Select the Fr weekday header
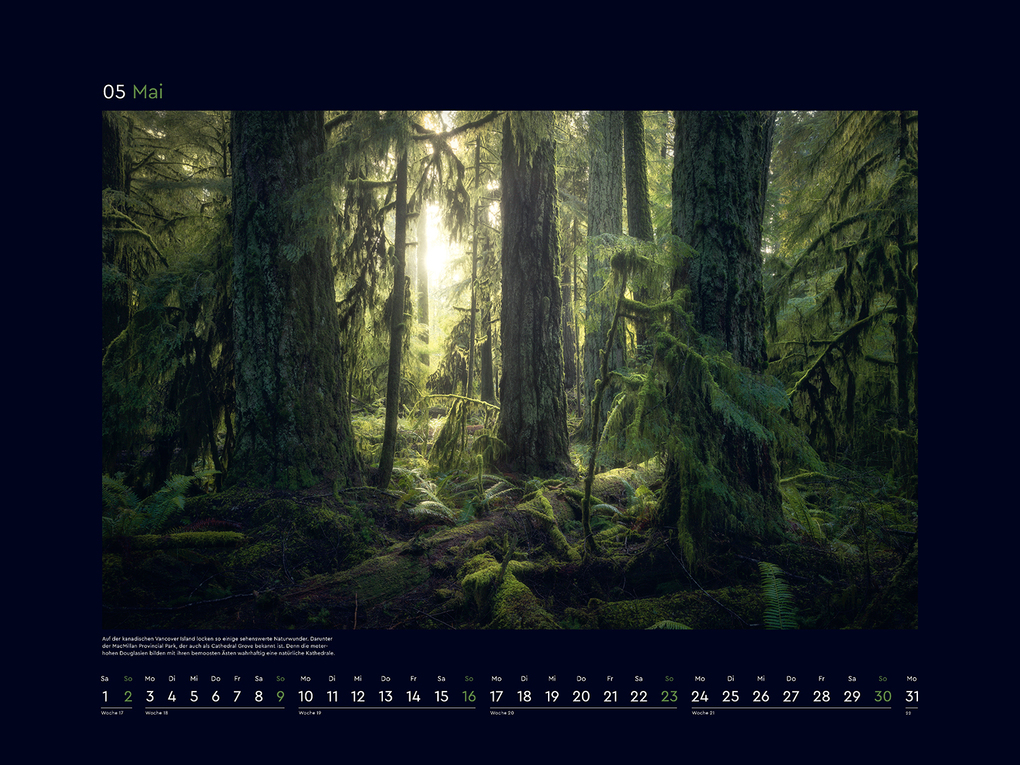The image size is (1020, 765). point(237,677)
